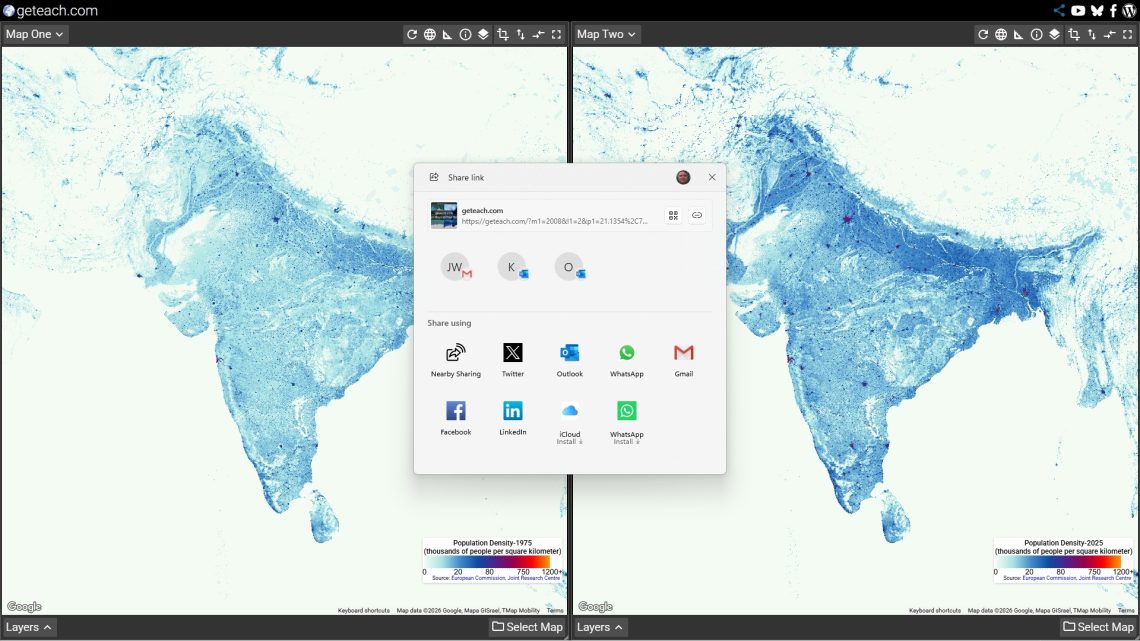Click the refresh icon in Map One toolbar
This screenshot has height=641, width=1140.
411,34
